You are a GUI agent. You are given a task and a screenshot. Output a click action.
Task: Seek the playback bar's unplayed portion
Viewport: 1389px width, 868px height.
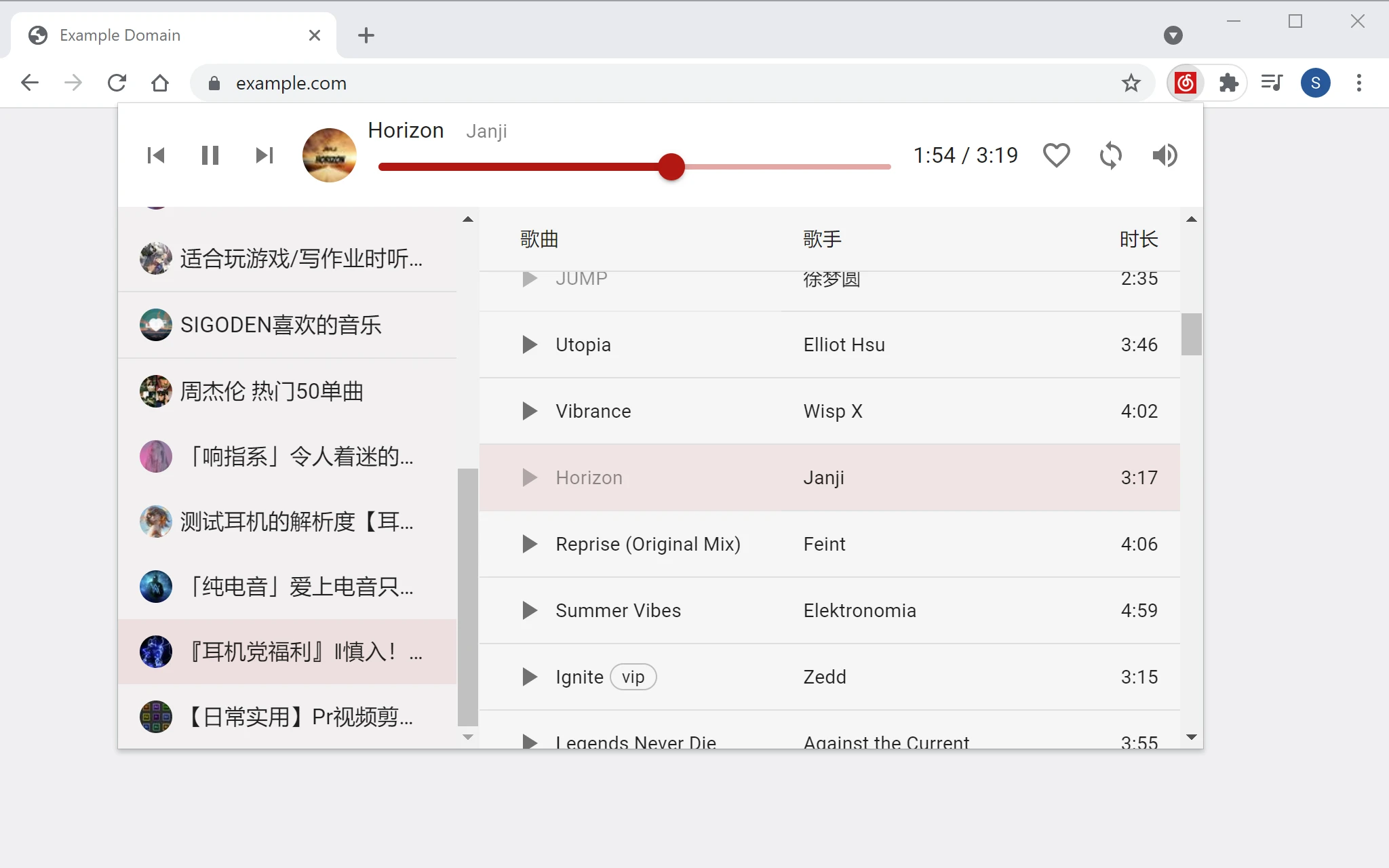pos(787,167)
